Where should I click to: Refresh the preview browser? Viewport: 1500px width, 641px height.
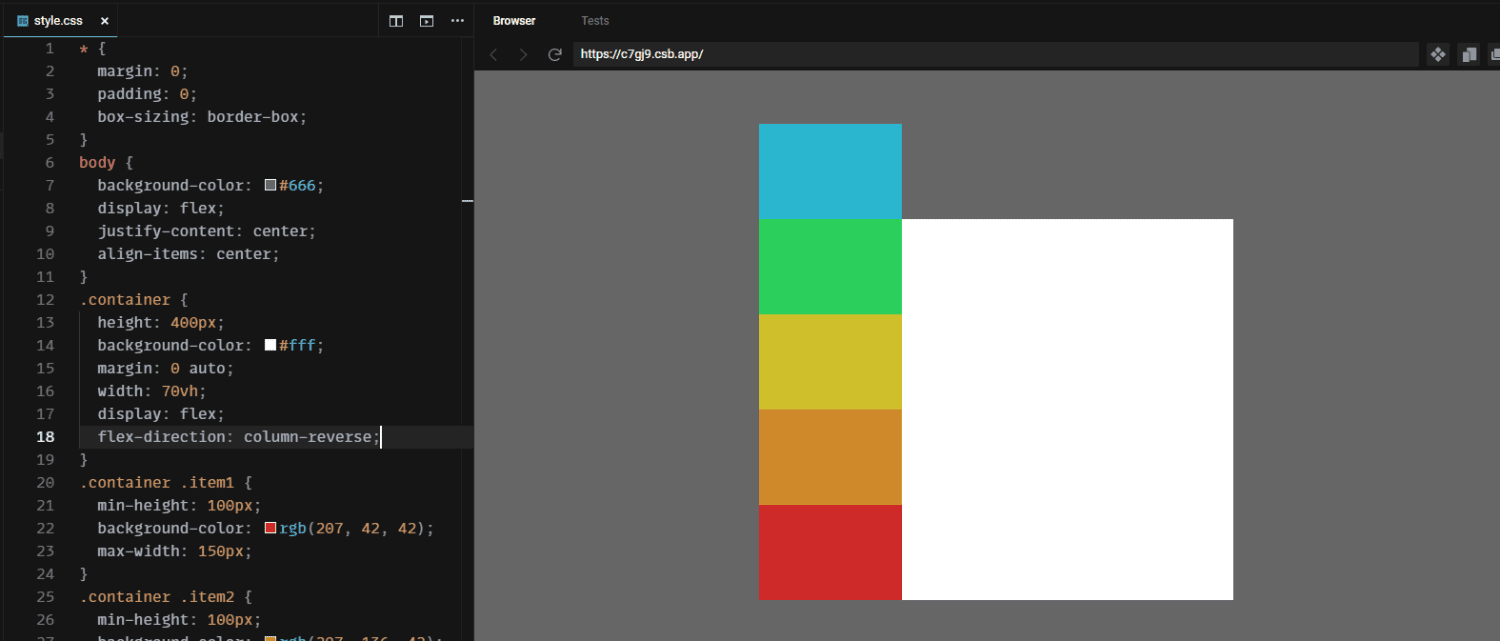555,54
